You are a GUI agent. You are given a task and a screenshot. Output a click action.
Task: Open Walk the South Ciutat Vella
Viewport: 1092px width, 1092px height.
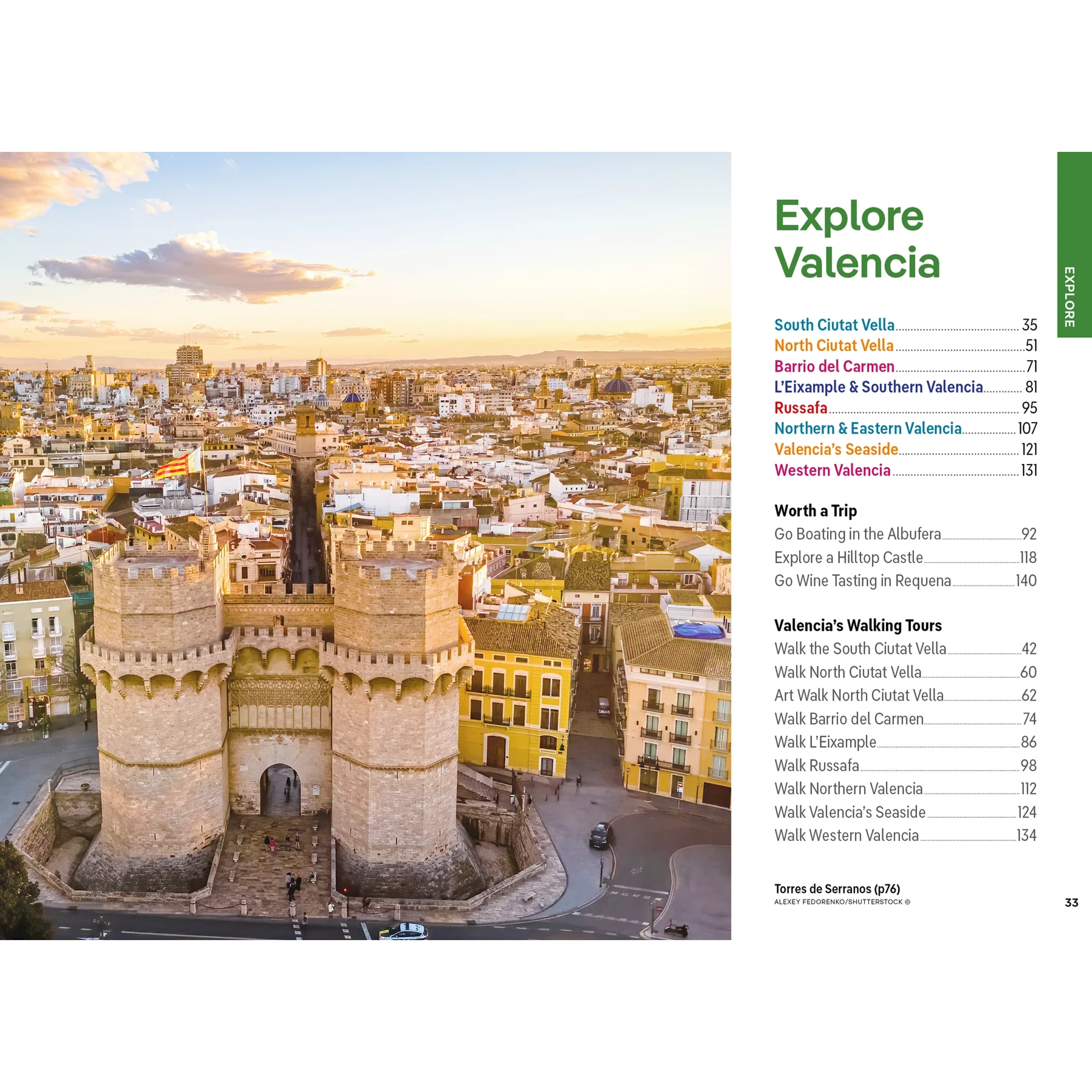click(x=860, y=649)
